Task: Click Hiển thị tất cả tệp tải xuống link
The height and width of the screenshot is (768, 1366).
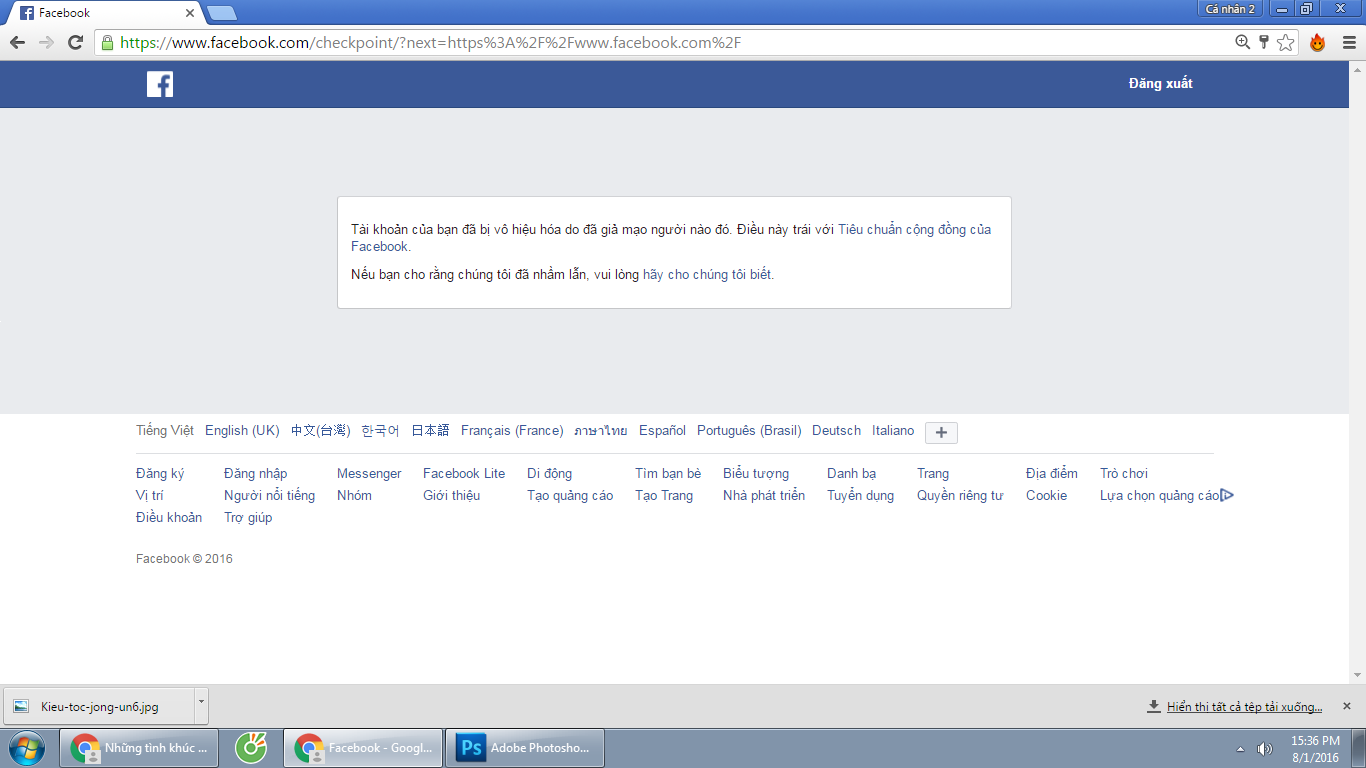Action: point(1244,707)
